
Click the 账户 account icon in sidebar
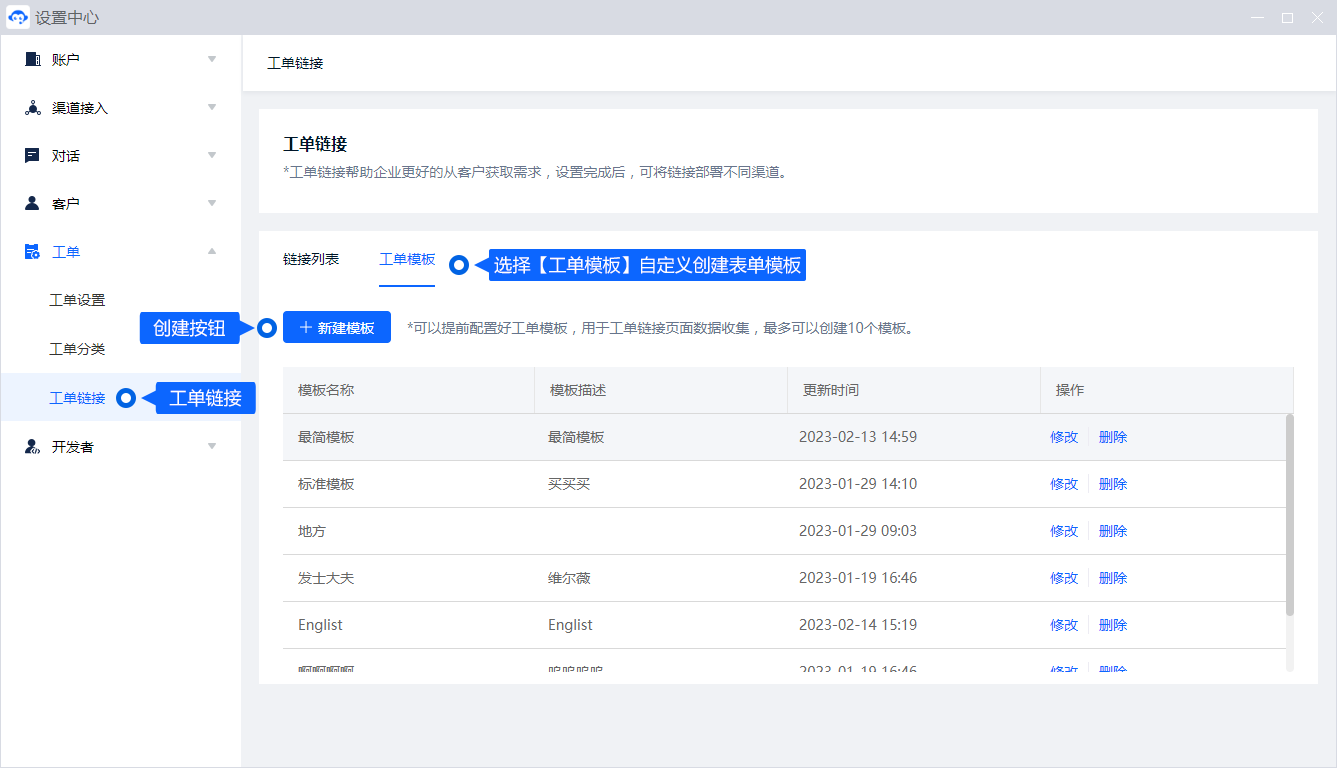[x=32, y=60]
